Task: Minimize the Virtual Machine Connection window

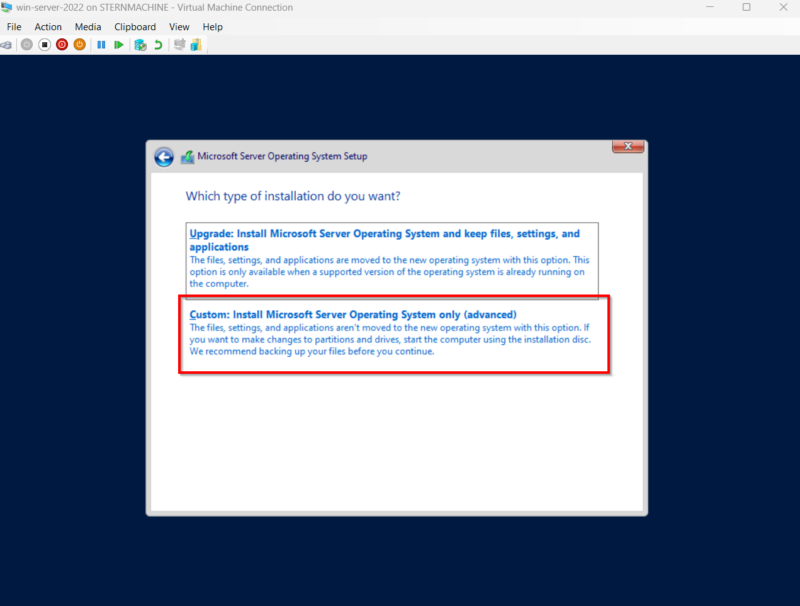Action: pyautogui.click(x=710, y=7)
